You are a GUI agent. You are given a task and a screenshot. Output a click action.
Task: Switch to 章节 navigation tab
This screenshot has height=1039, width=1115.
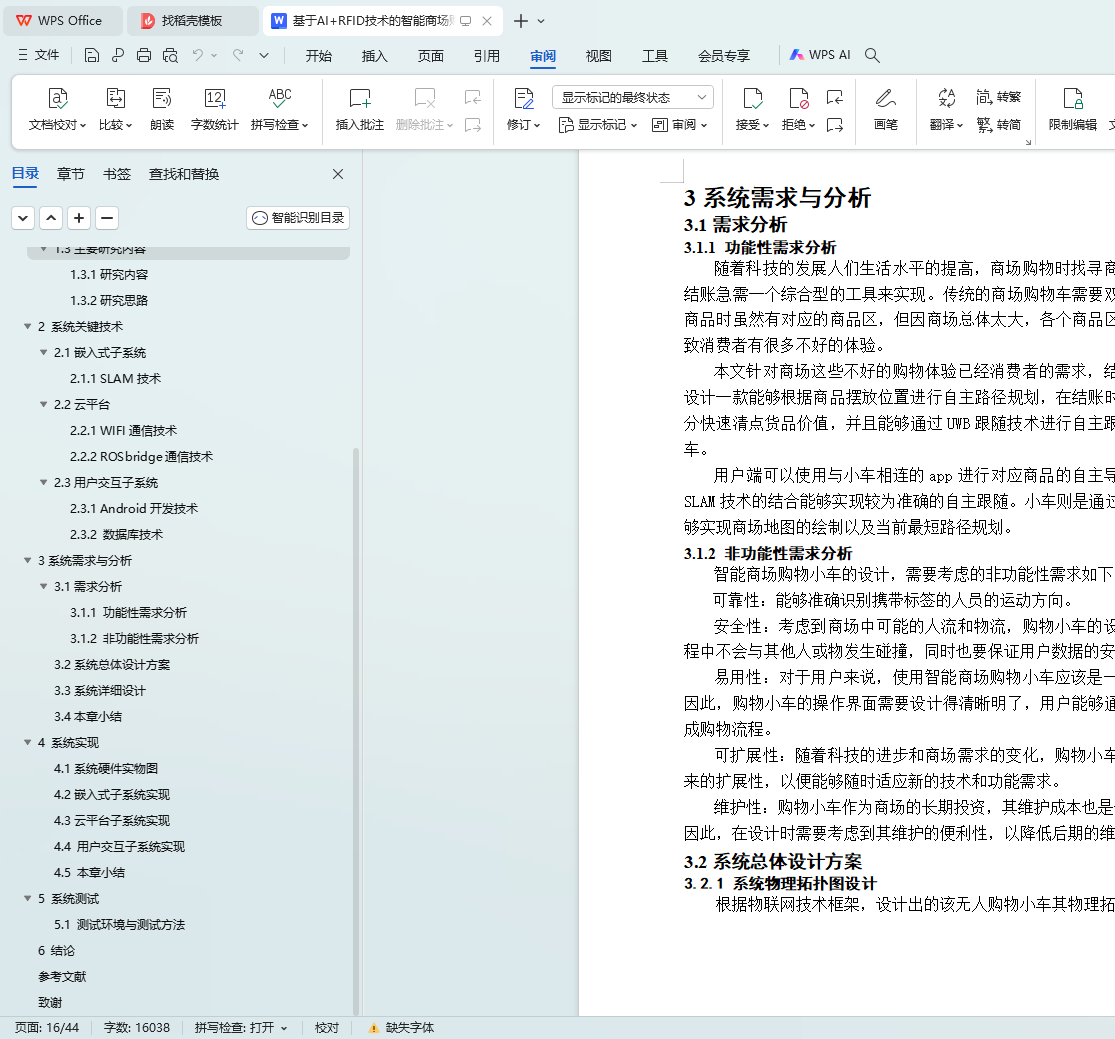coord(70,174)
